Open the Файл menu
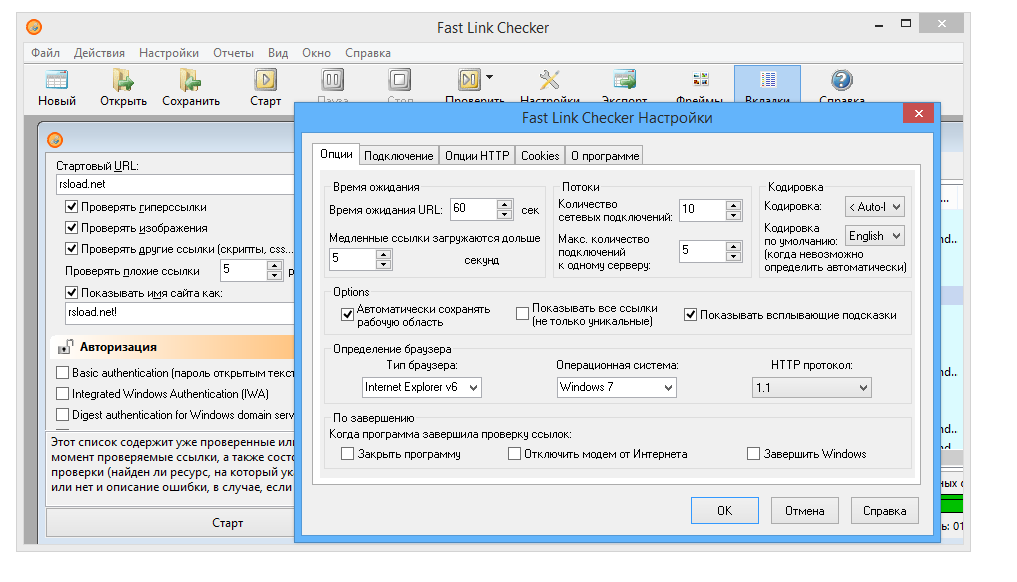The image size is (1017, 582). tap(45, 53)
